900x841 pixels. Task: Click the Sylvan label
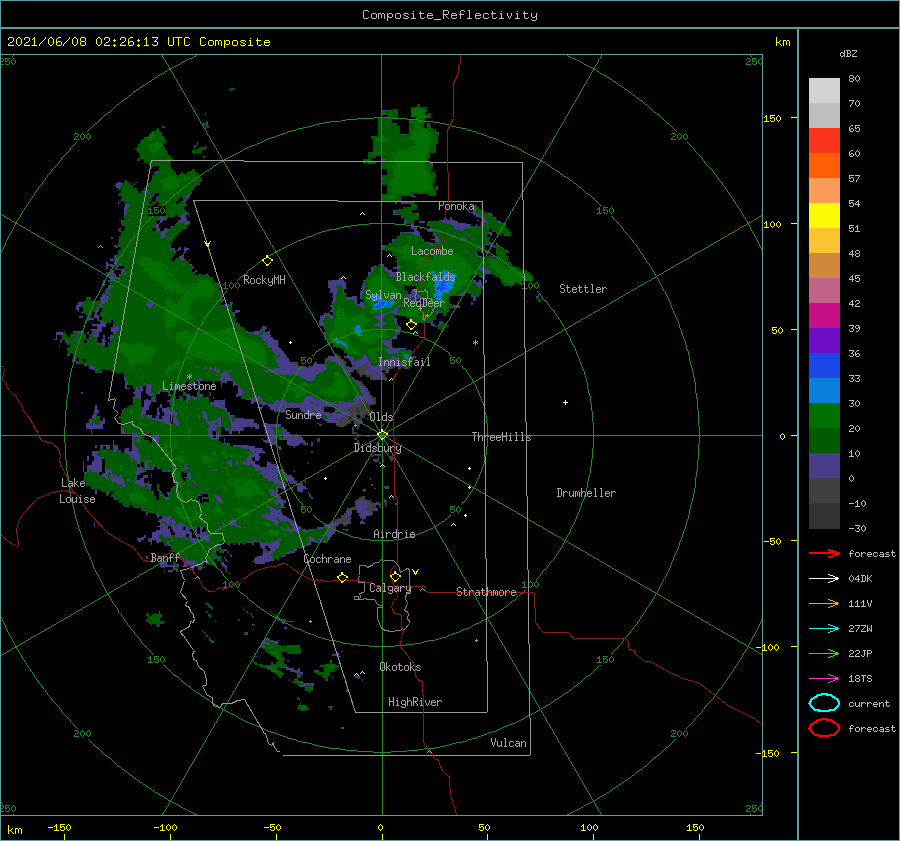[383, 296]
